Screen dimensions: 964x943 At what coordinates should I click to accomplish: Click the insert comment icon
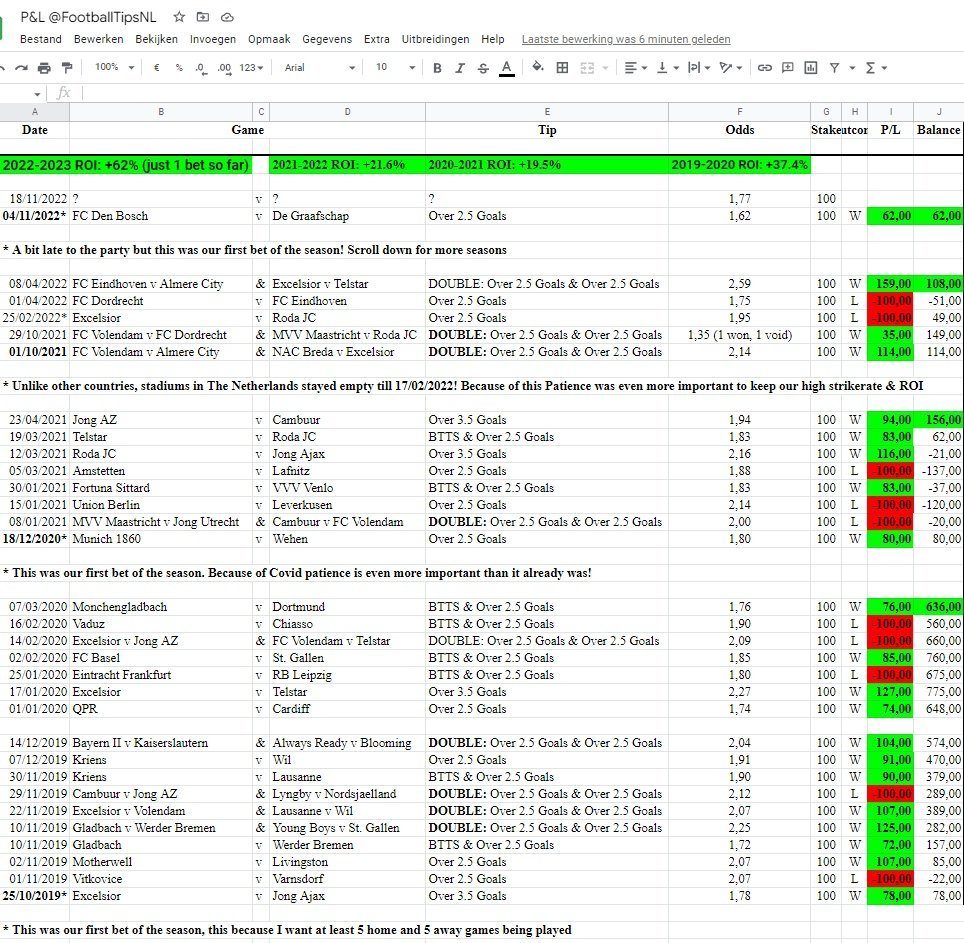[788, 68]
